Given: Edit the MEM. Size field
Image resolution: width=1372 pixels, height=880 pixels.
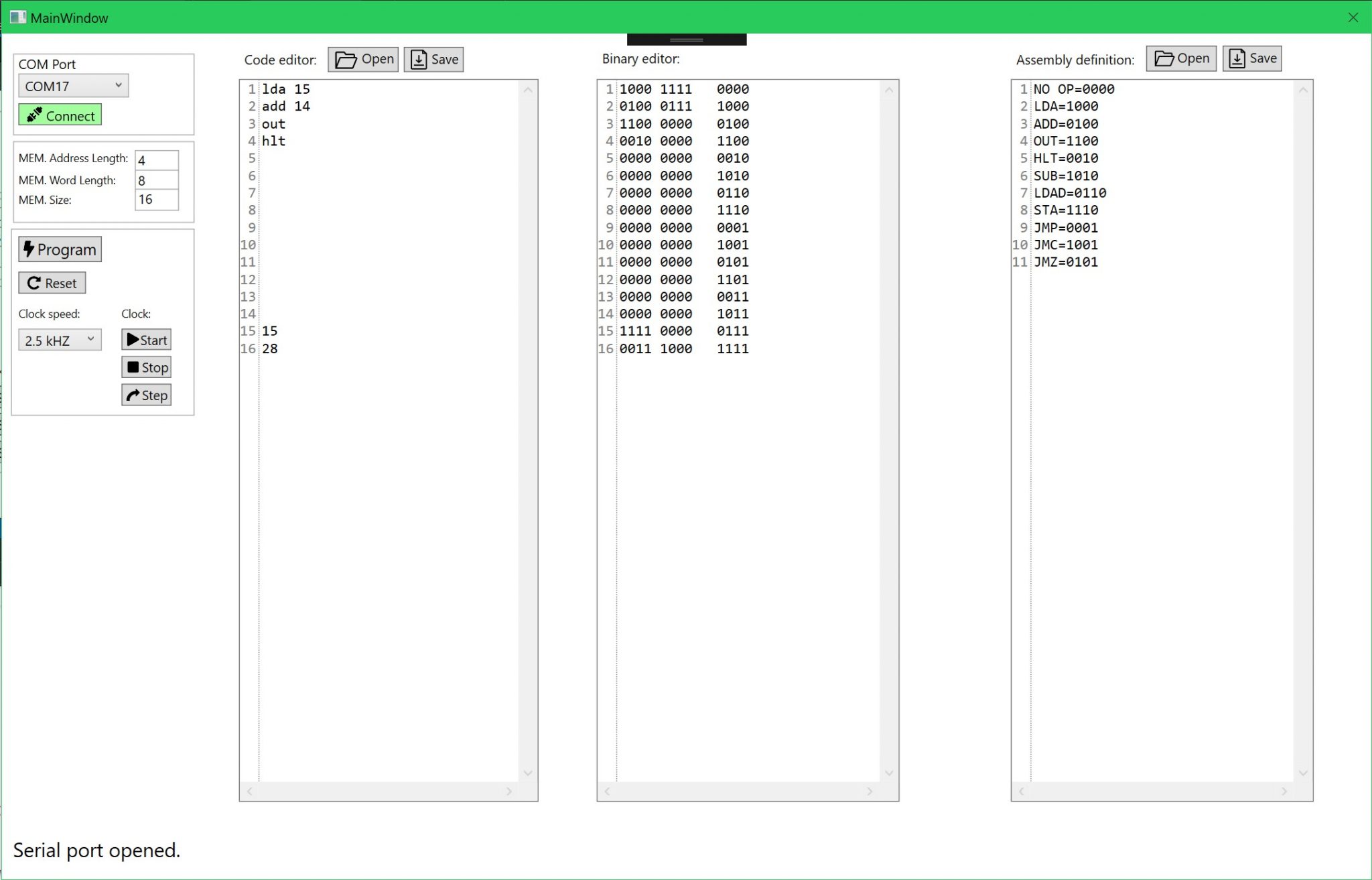Looking at the screenshot, I should (x=157, y=199).
